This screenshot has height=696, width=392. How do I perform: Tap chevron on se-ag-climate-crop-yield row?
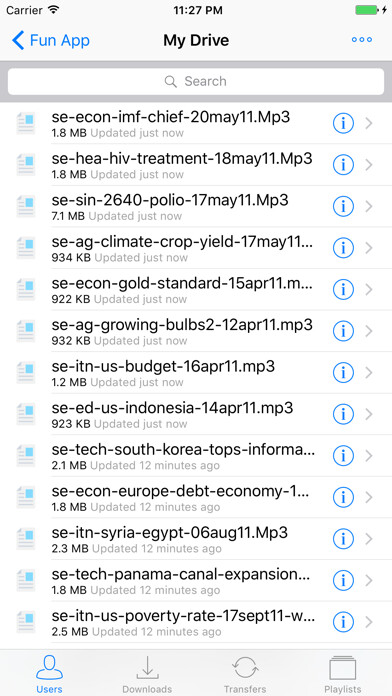pyautogui.click(x=368, y=248)
